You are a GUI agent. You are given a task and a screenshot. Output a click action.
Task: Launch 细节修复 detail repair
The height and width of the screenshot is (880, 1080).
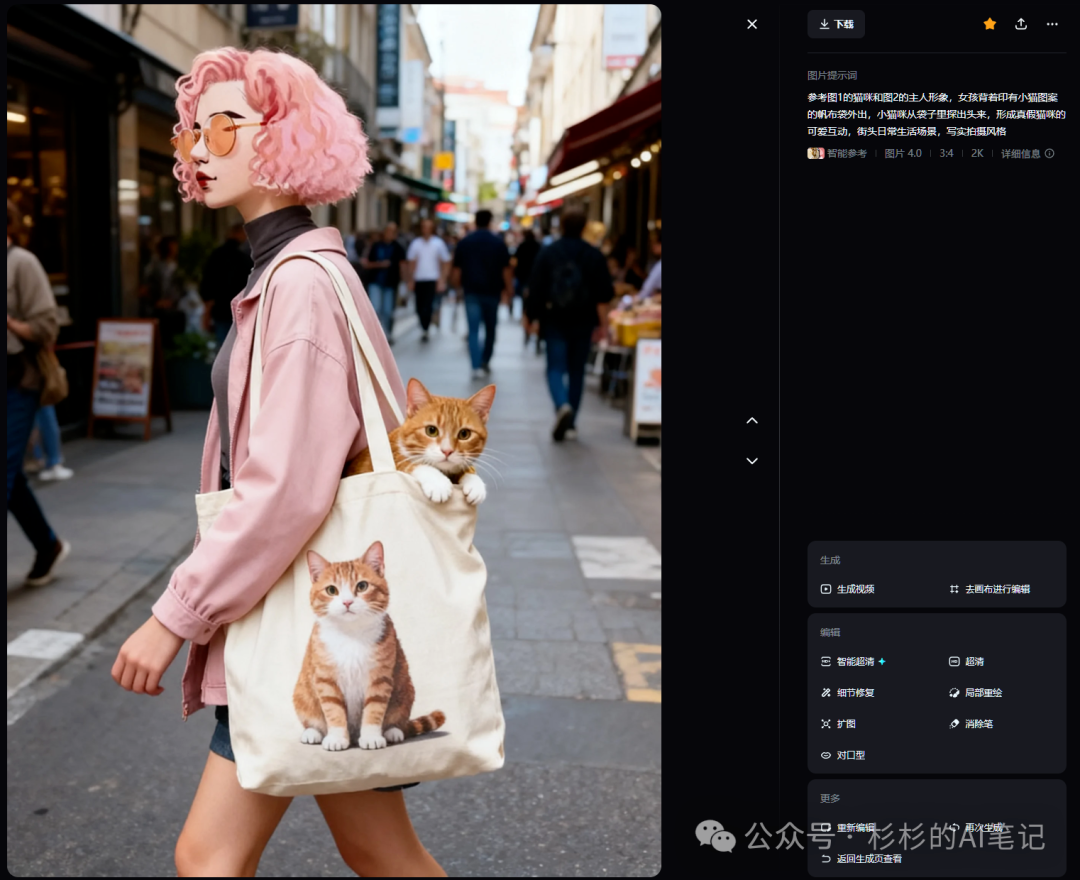[x=848, y=692]
